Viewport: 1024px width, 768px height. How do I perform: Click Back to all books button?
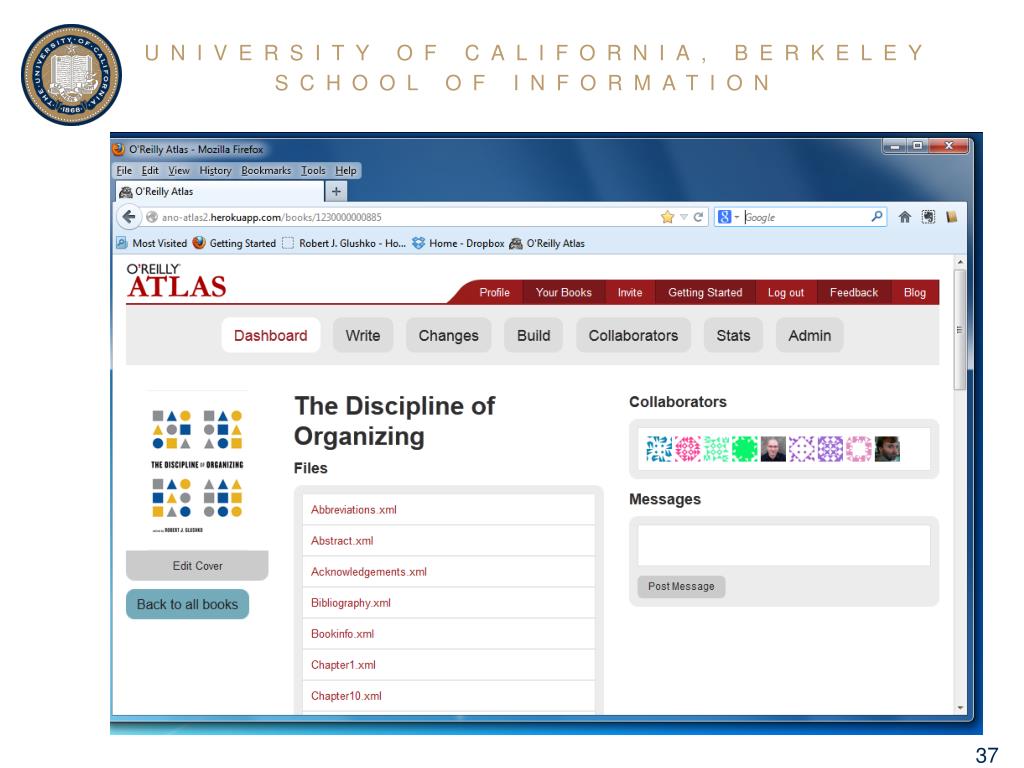187,604
